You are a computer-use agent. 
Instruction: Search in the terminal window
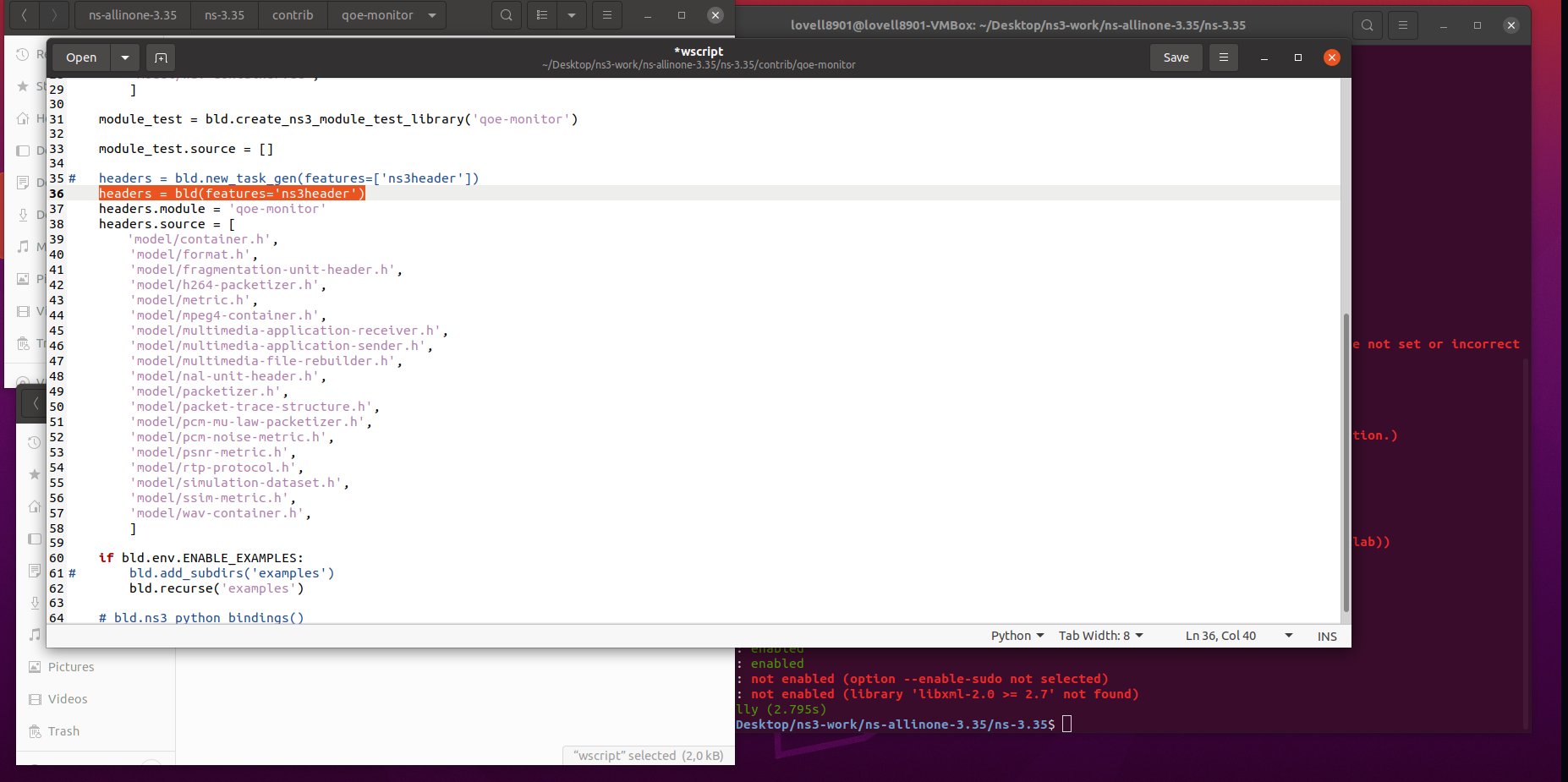coord(1367,25)
